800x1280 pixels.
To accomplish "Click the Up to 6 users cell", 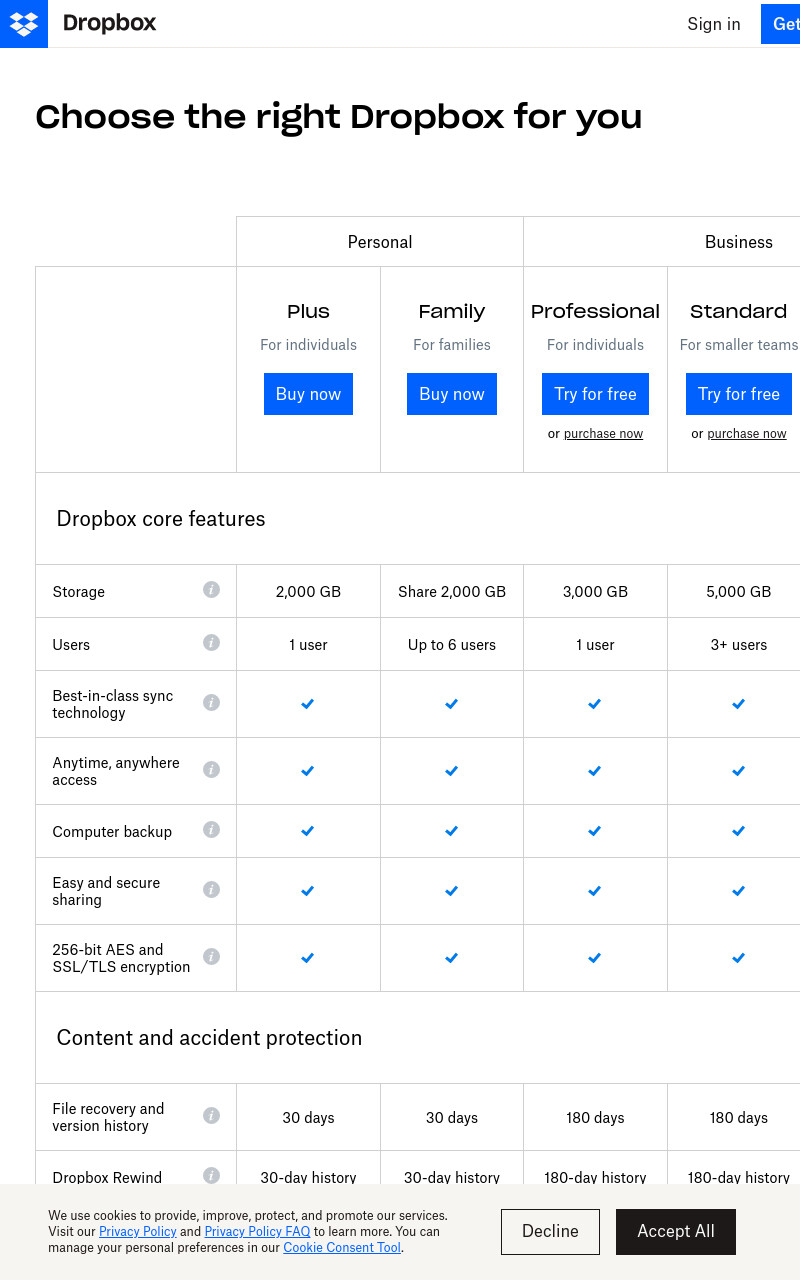I will 452,645.
